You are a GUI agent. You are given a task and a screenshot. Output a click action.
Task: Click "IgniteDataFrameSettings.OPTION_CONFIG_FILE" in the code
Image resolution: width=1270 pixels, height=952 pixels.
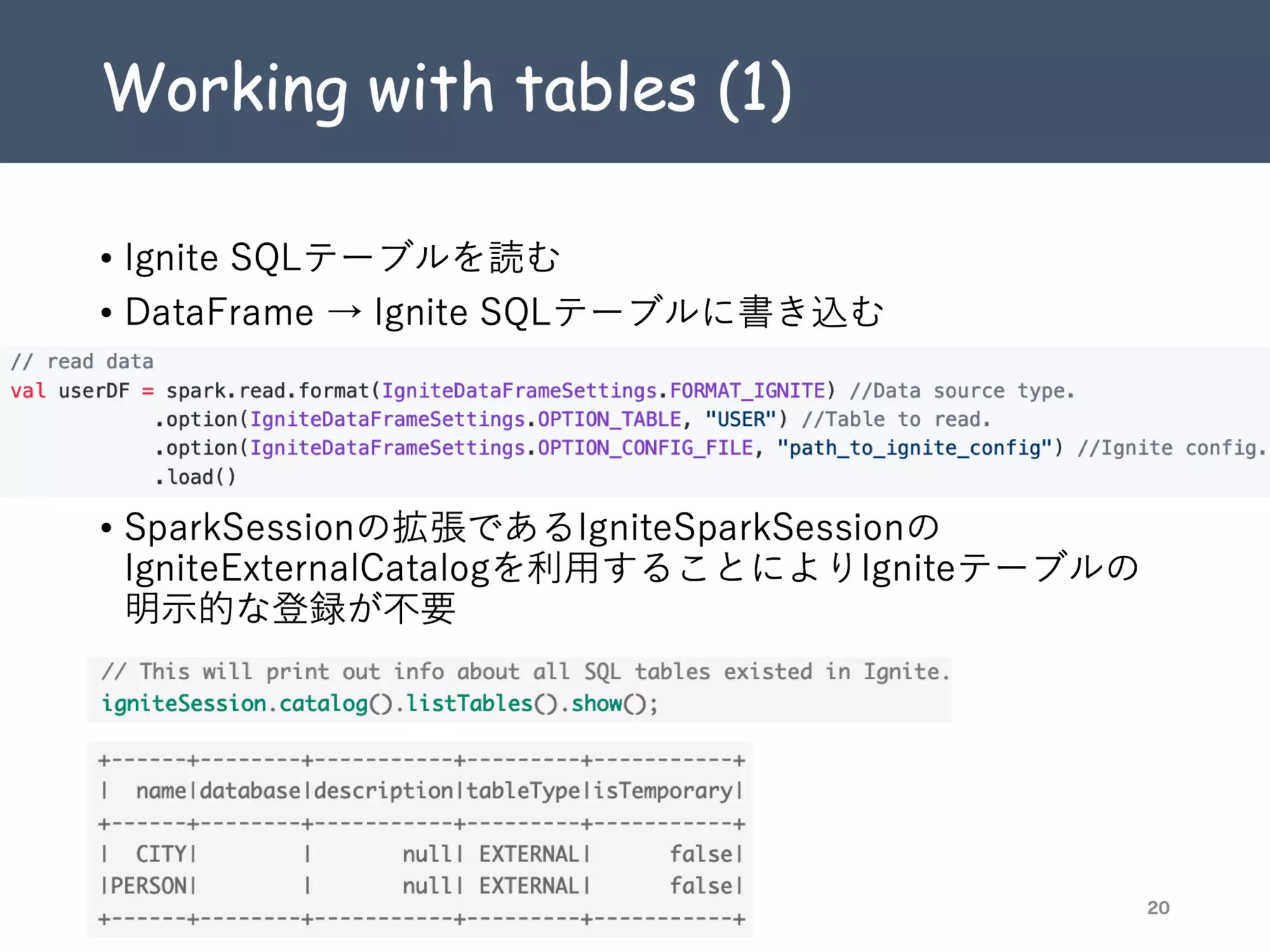tap(502, 448)
